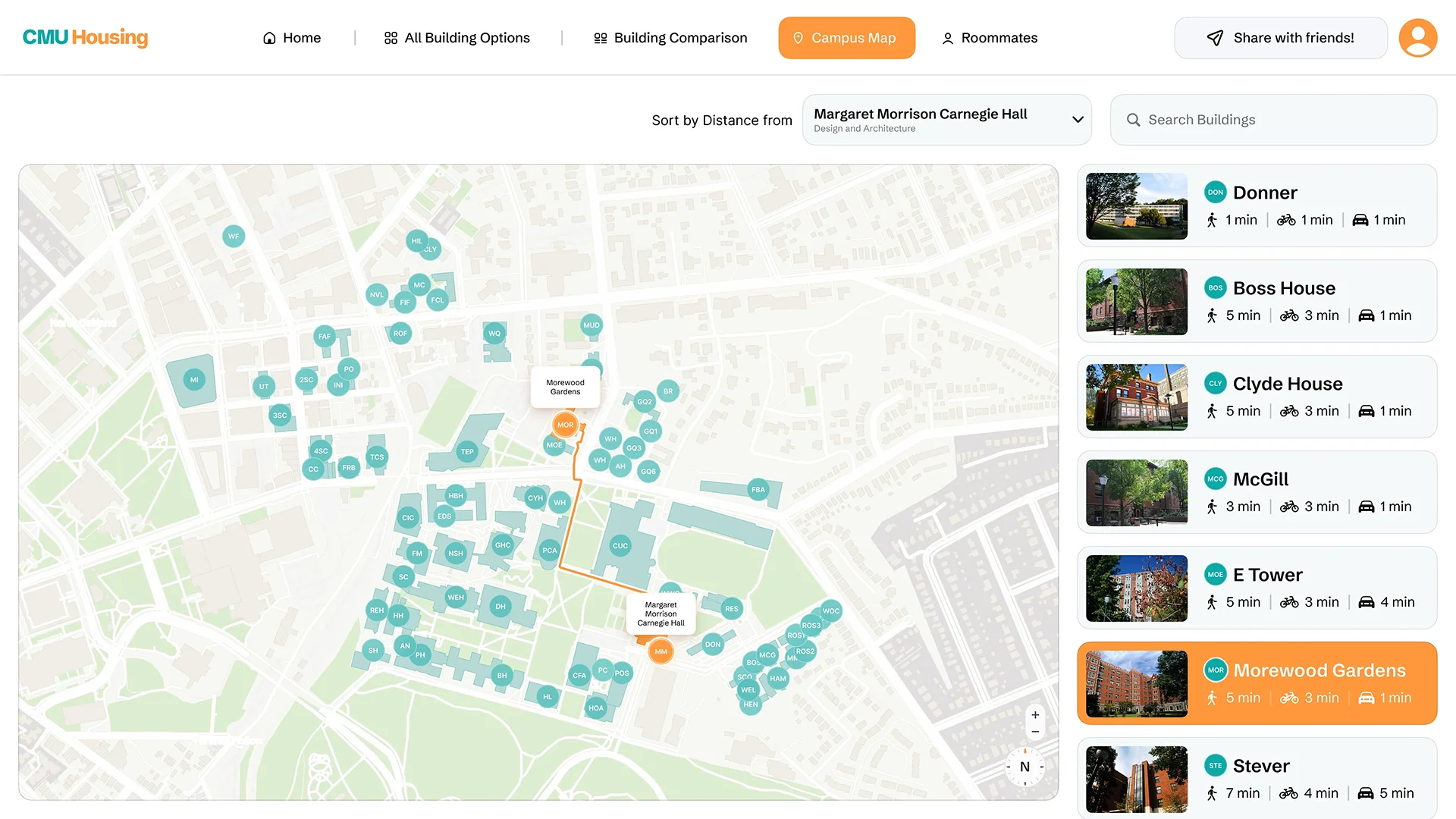Click the compass N control on map
The width and height of the screenshot is (1456, 819).
point(1025,767)
